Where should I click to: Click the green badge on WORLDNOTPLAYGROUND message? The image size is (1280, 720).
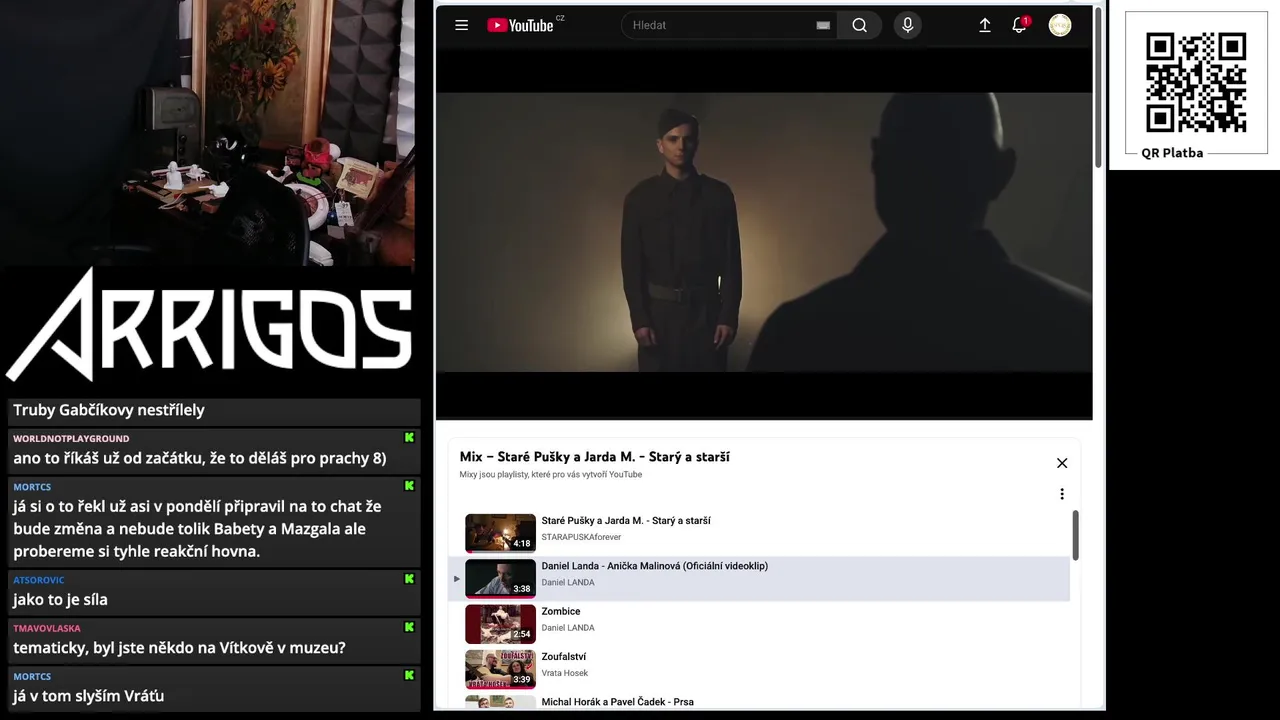(409, 438)
